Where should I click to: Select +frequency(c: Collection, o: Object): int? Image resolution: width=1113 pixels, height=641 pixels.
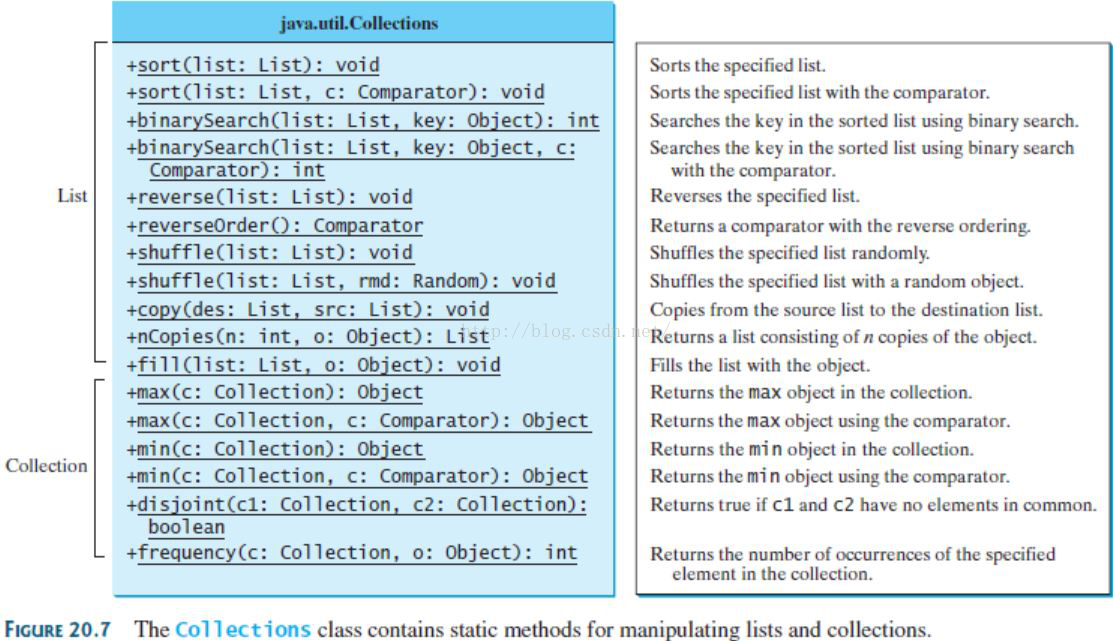(351, 552)
